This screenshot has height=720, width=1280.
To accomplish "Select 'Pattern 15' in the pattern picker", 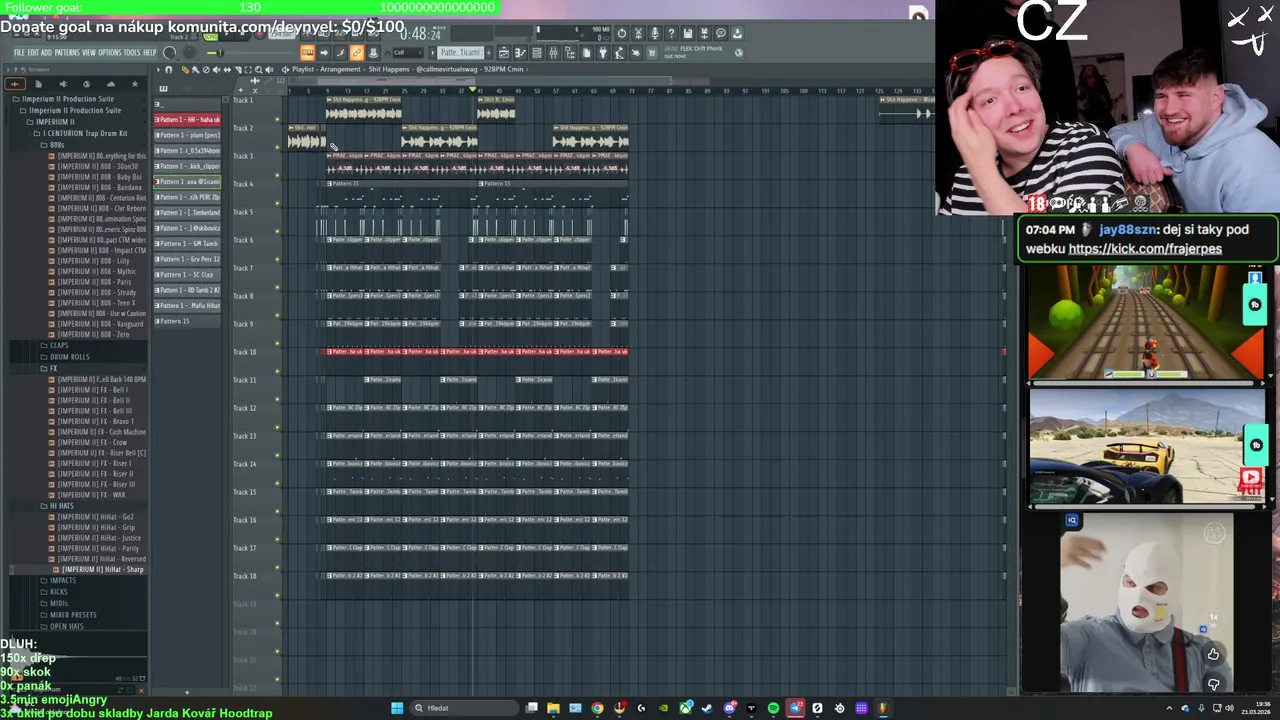I will 187,321.
